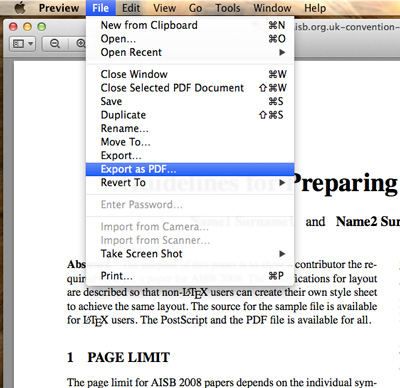Click the red close window button
This screenshot has height=388, width=400.
coord(13,27)
